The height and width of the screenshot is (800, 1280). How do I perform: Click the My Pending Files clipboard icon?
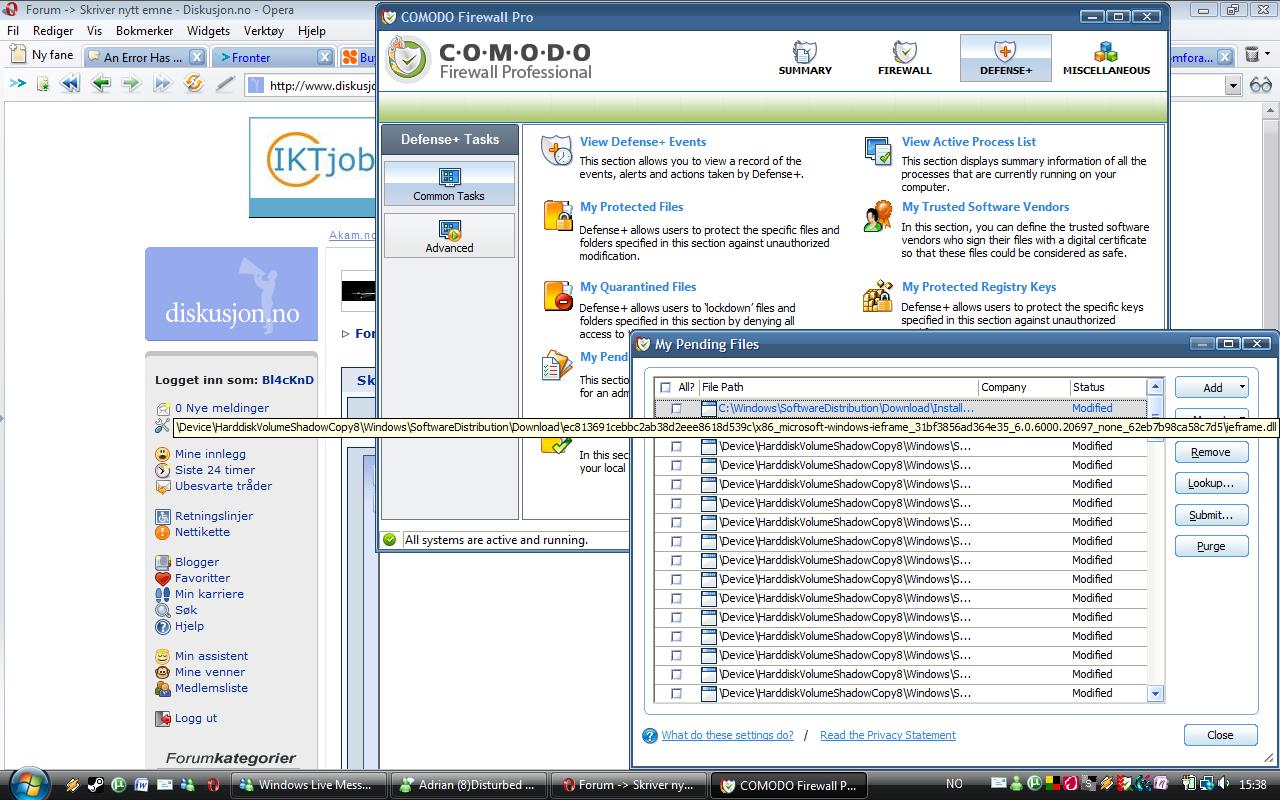(556, 365)
